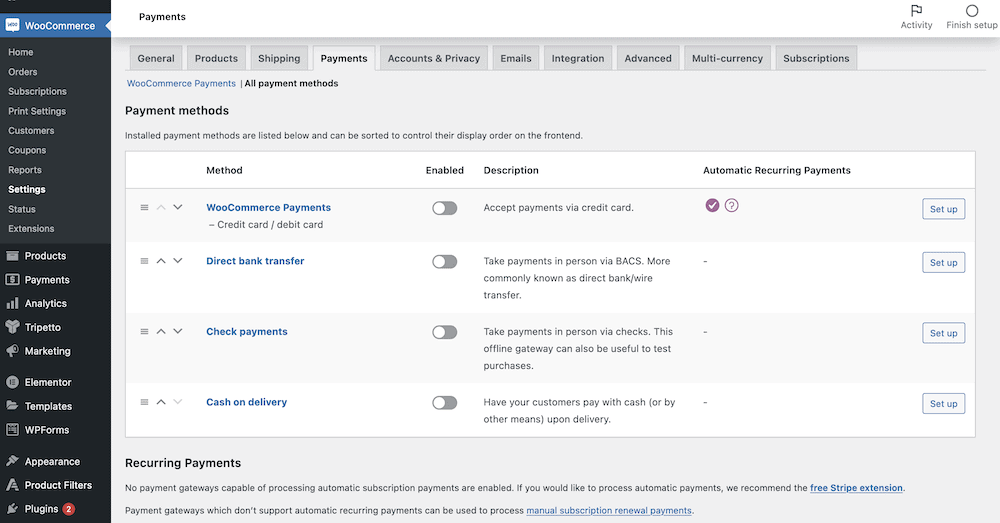Click the Elementor sidebar icon
The image size is (1000, 523).
[x=12, y=382]
